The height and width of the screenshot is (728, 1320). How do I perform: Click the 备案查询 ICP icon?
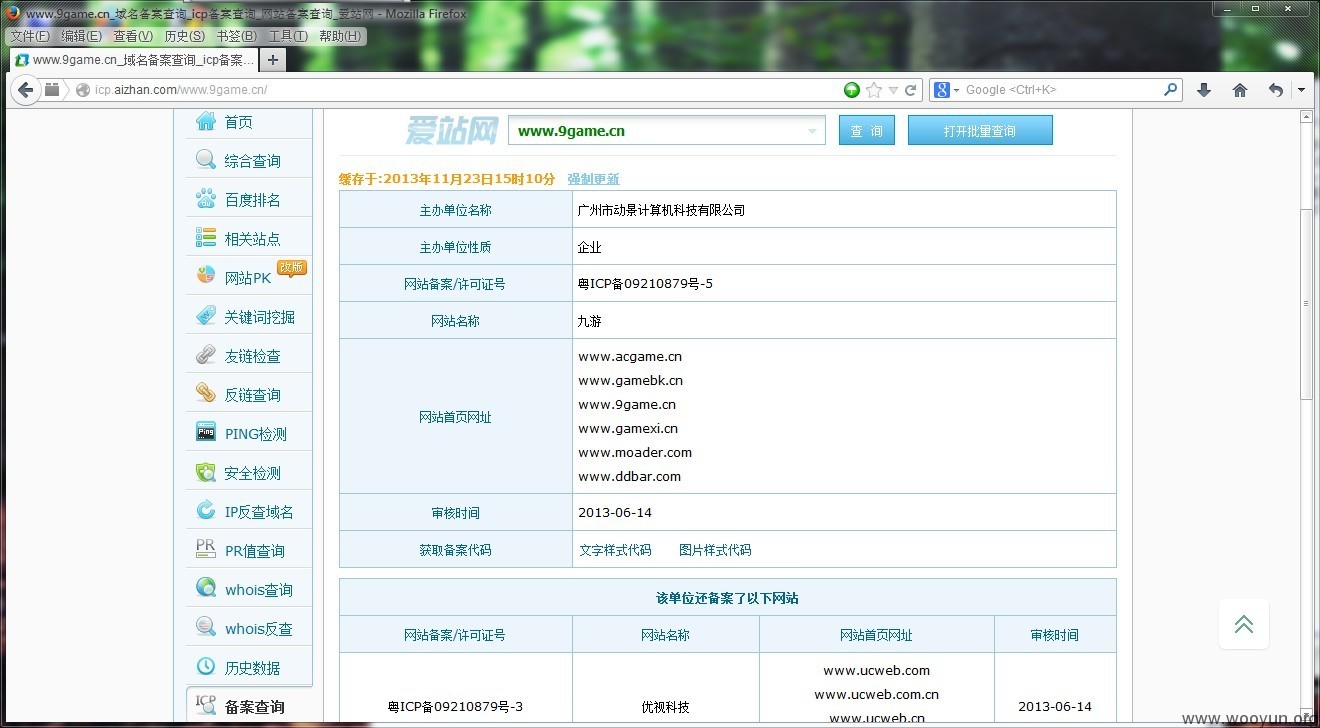click(206, 704)
